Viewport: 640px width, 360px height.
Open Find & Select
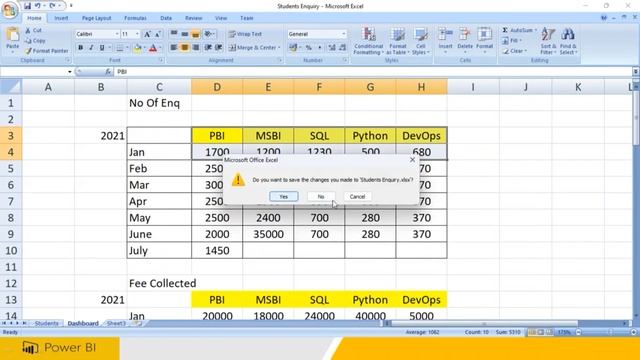[568, 41]
